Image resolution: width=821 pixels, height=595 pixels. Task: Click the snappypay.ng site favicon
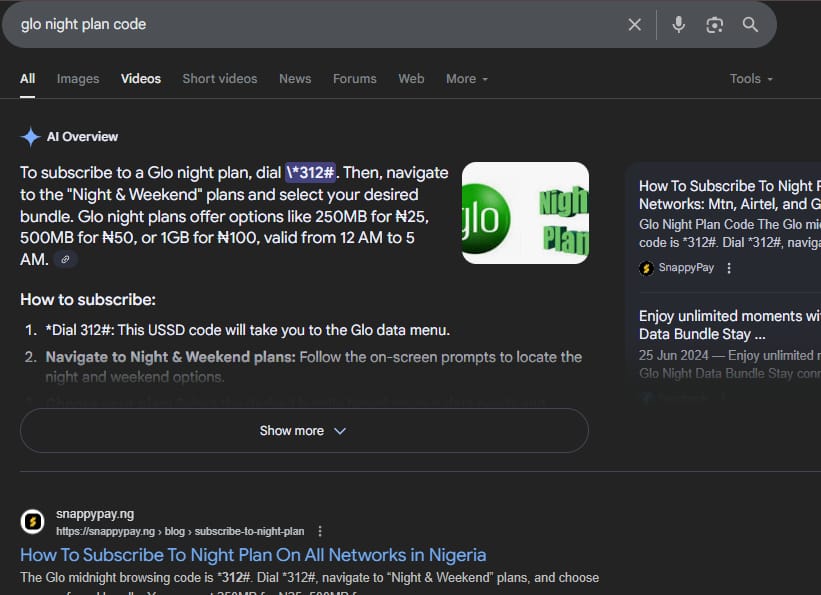coord(33,522)
